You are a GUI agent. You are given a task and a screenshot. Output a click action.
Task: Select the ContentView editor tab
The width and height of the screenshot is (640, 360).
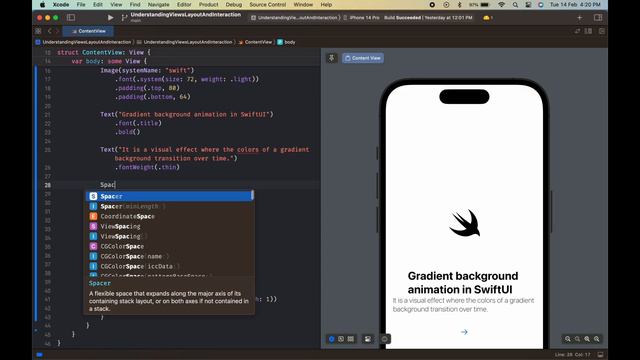pyautogui.click(x=88, y=31)
